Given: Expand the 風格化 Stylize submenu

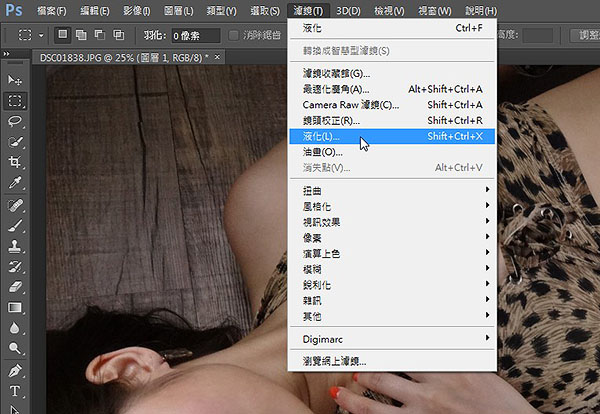Looking at the screenshot, I should [392, 206].
